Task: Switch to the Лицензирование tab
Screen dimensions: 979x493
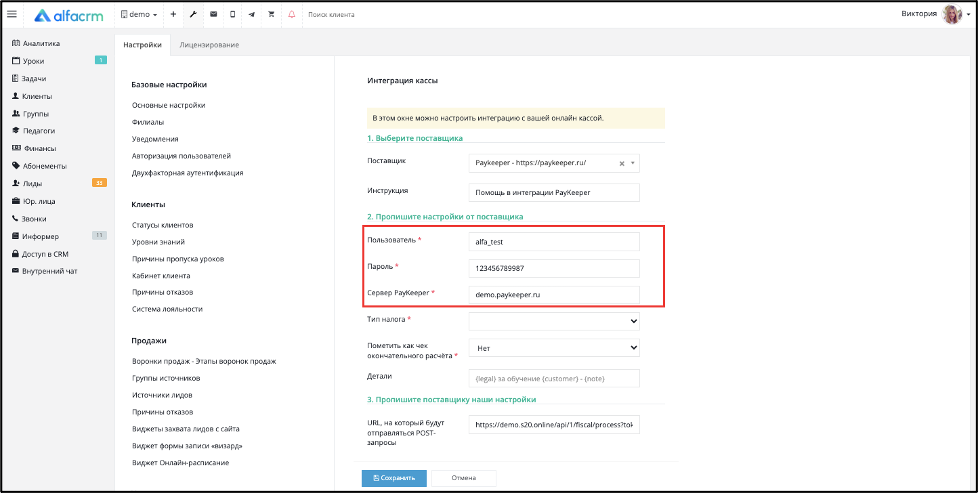Action: click(209, 45)
